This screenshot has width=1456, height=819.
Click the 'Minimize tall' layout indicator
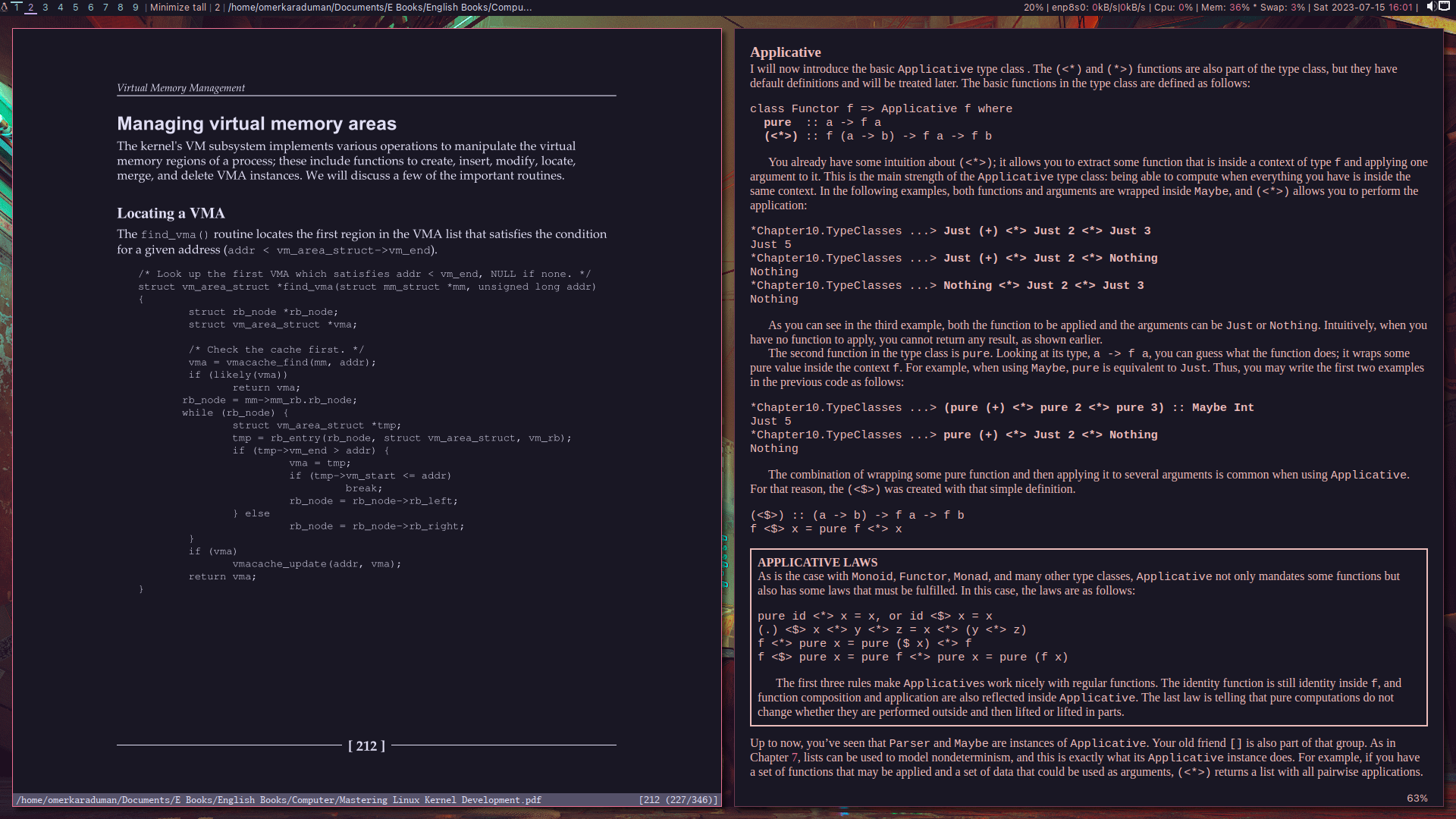[178, 7]
